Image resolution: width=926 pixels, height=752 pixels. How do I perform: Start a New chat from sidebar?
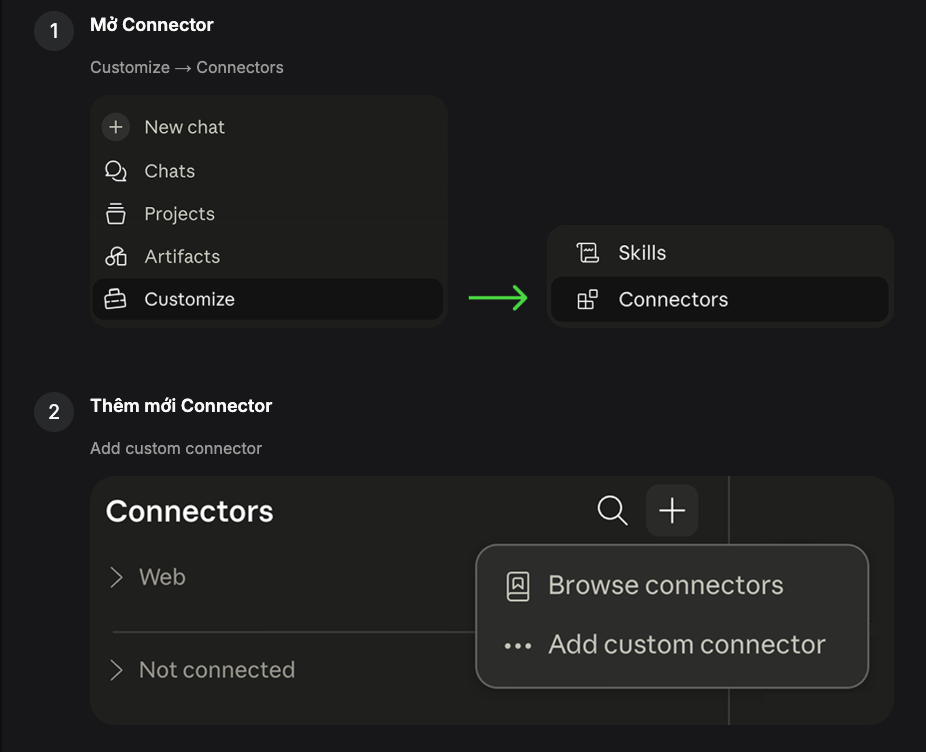268,127
